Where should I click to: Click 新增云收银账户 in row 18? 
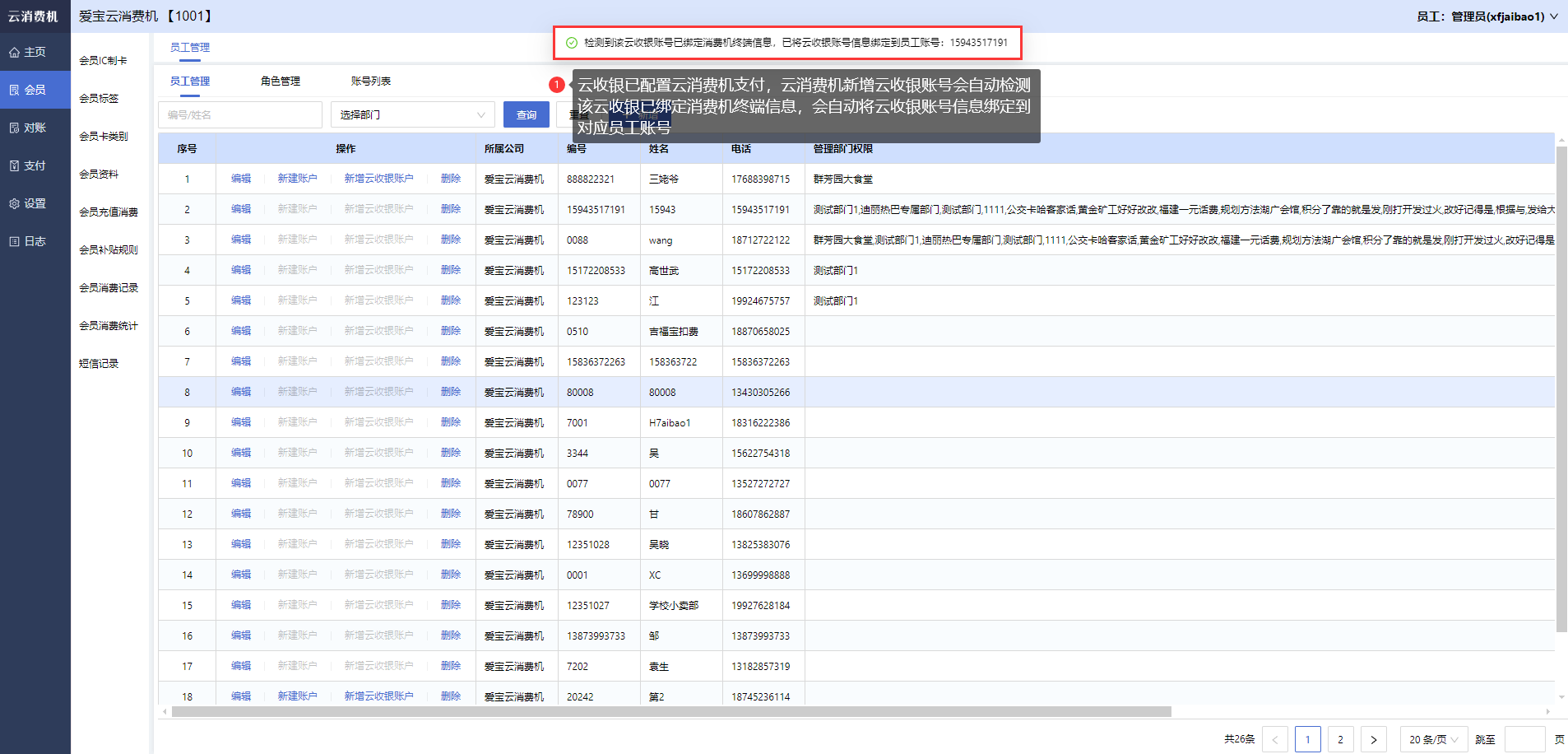(378, 696)
